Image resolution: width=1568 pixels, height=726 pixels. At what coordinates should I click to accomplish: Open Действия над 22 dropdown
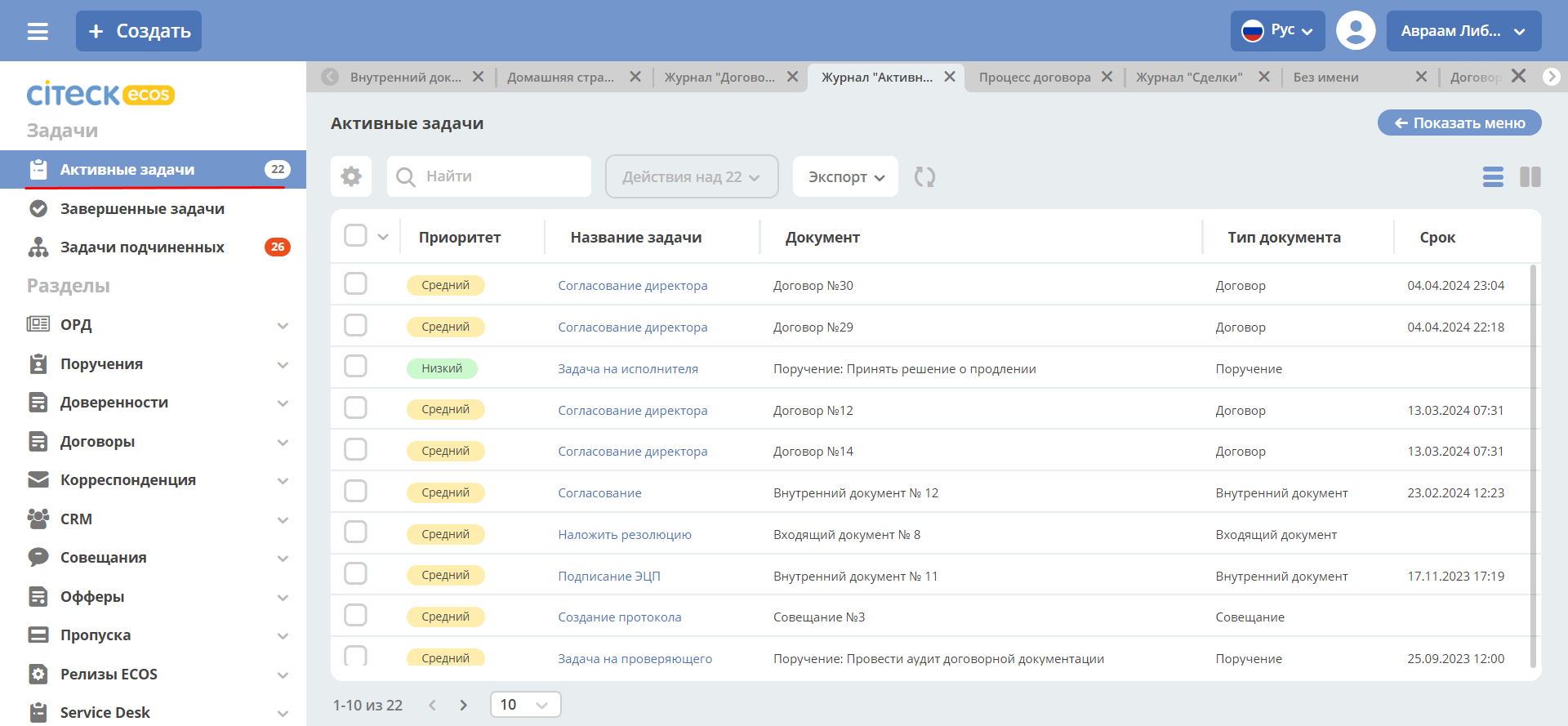tap(692, 176)
